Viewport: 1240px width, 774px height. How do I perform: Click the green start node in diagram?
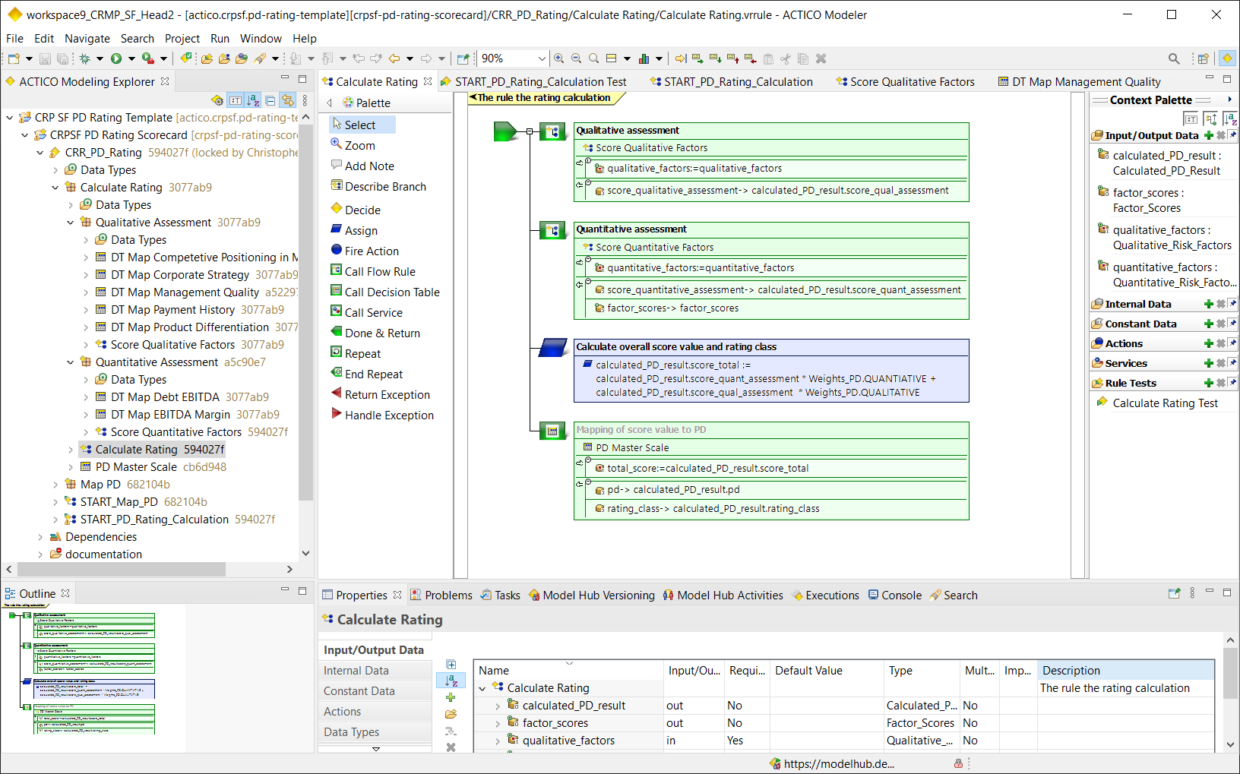tap(506, 131)
